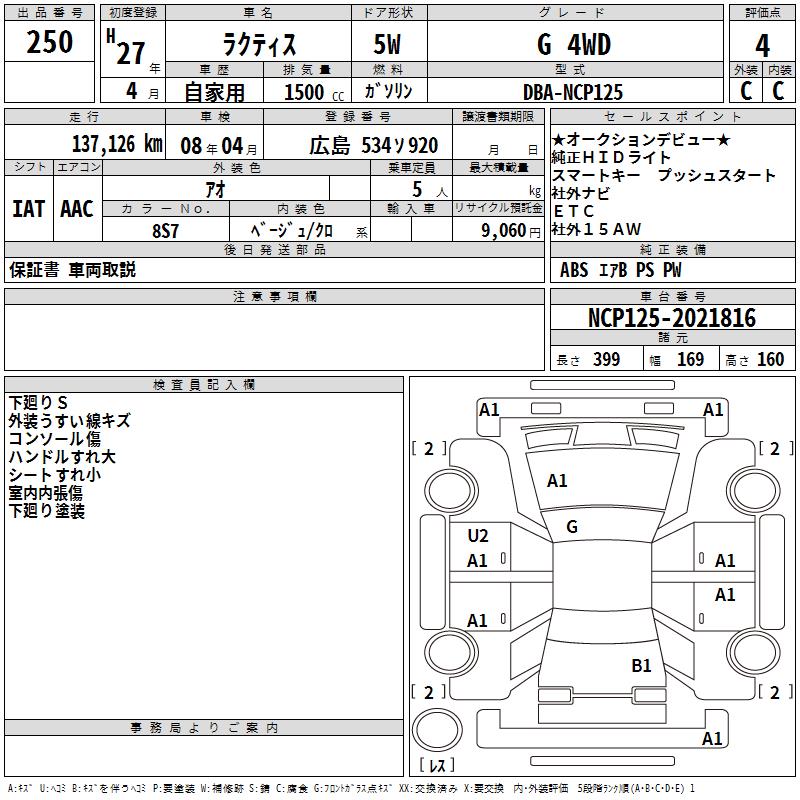The width and height of the screenshot is (800, 800).
Task: Select the plate number 広島 534ソ920
Action: 373,146
